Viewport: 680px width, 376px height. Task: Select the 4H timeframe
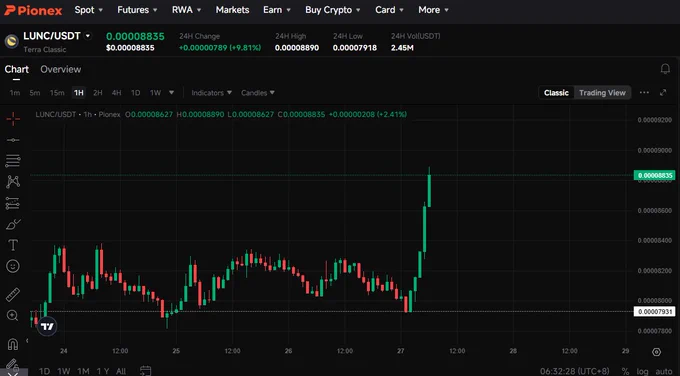click(x=116, y=93)
